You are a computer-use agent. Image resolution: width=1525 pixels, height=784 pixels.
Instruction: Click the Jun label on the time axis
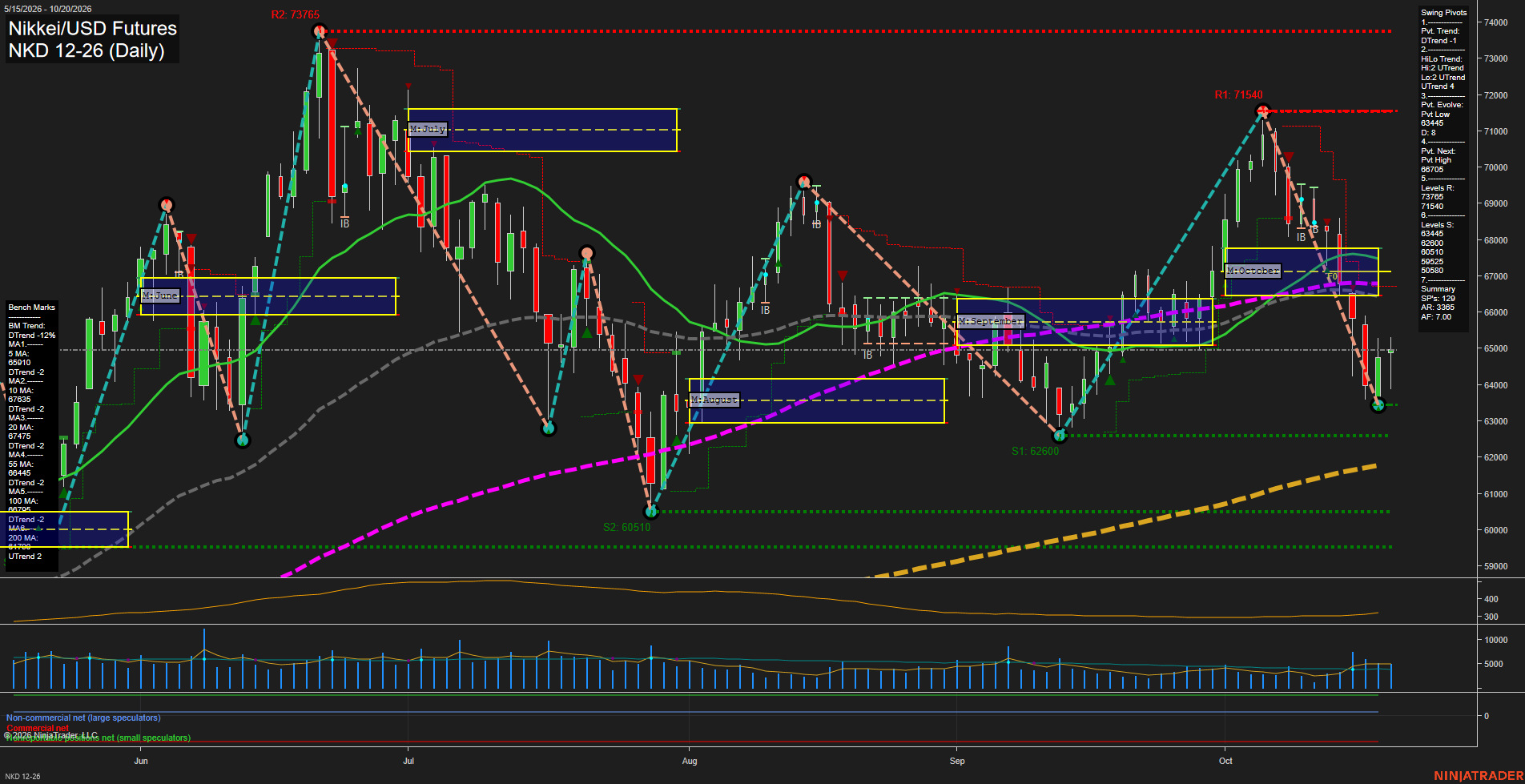(x=141, y=761)
